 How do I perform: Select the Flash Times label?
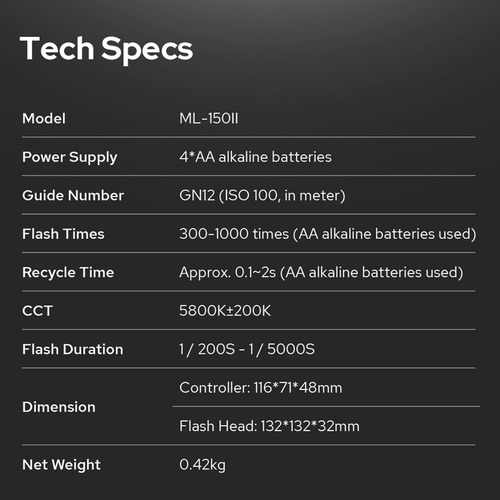pyautogui.click(x=63, y=234)
